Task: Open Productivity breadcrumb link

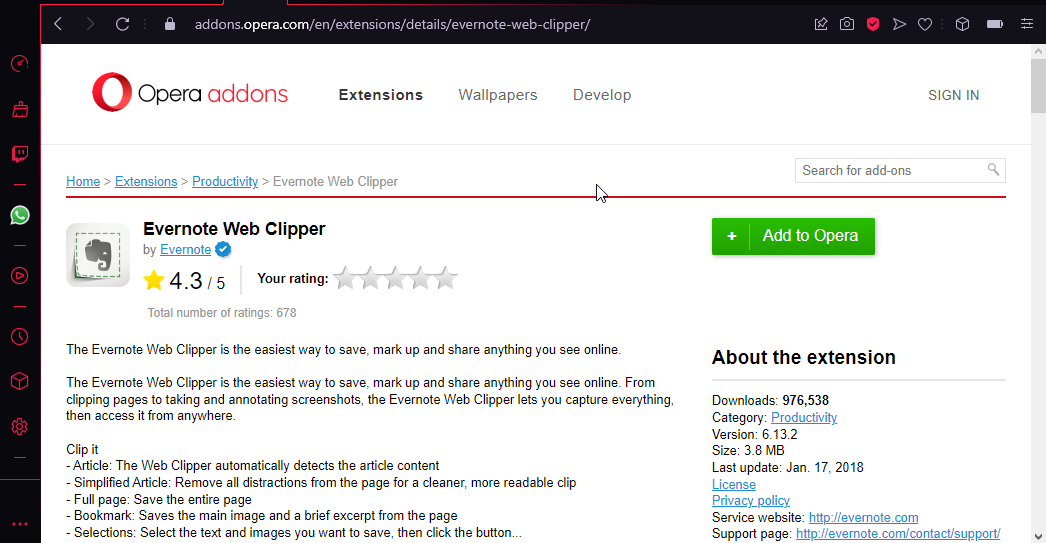Action: 225,181
